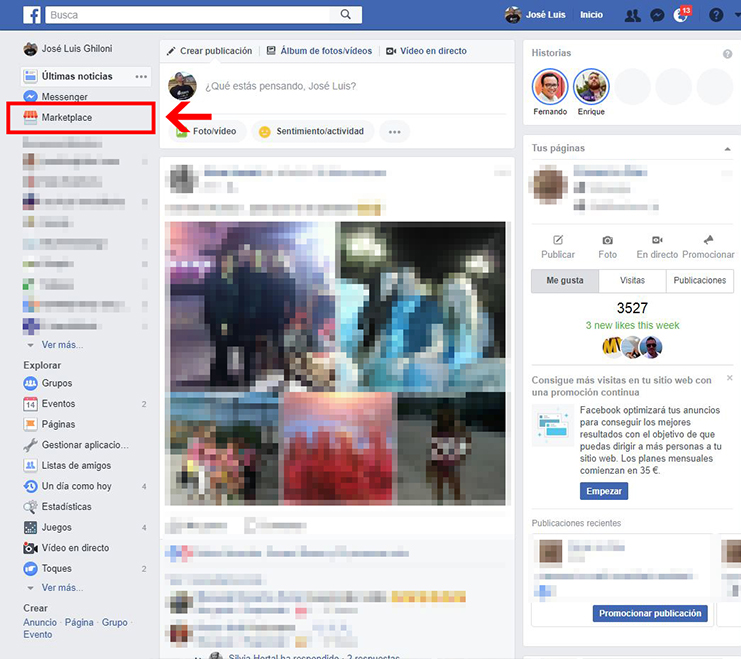The height and width of the screenshot is (659, 741).
Task: Collapse the Tus páginas panel arrow
Action: pos(727,149)
